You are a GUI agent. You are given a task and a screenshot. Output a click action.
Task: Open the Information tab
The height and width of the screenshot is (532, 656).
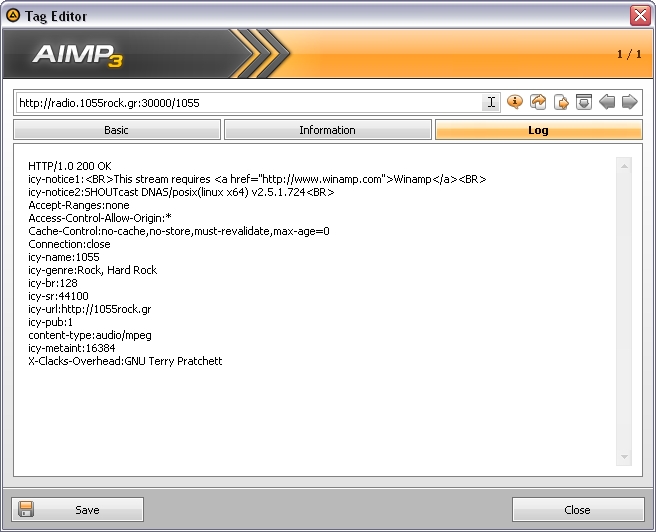pyautogui.click(x=328, y=130)
